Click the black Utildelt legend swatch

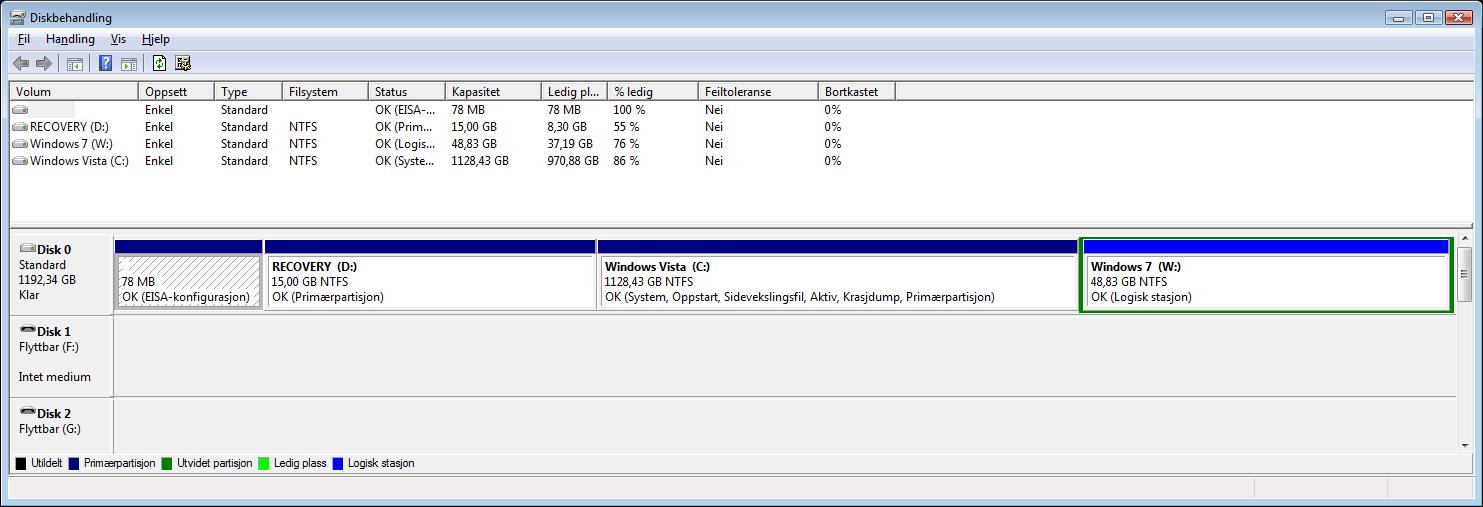coord(21,464)
